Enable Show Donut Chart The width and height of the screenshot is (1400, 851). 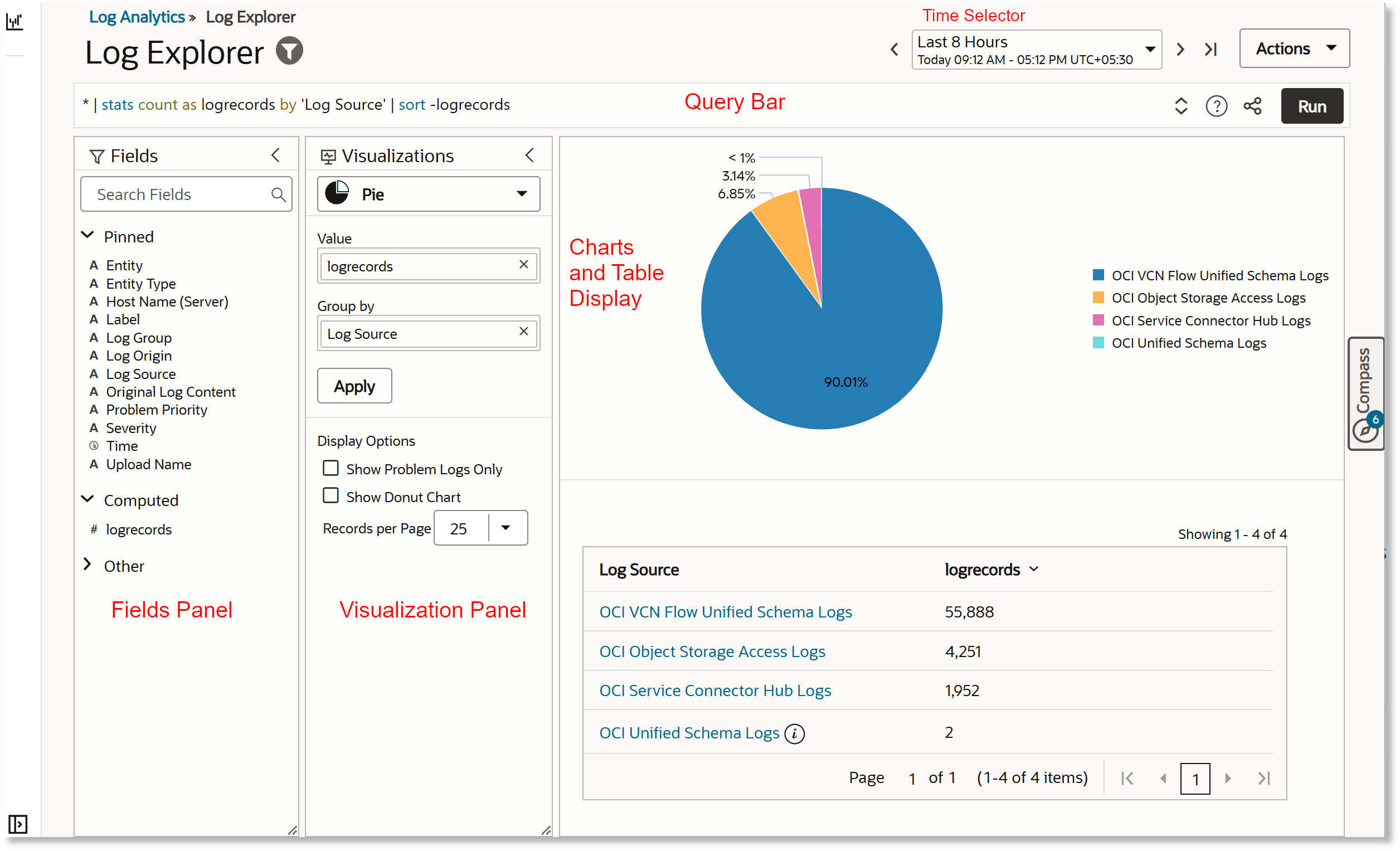330,495
